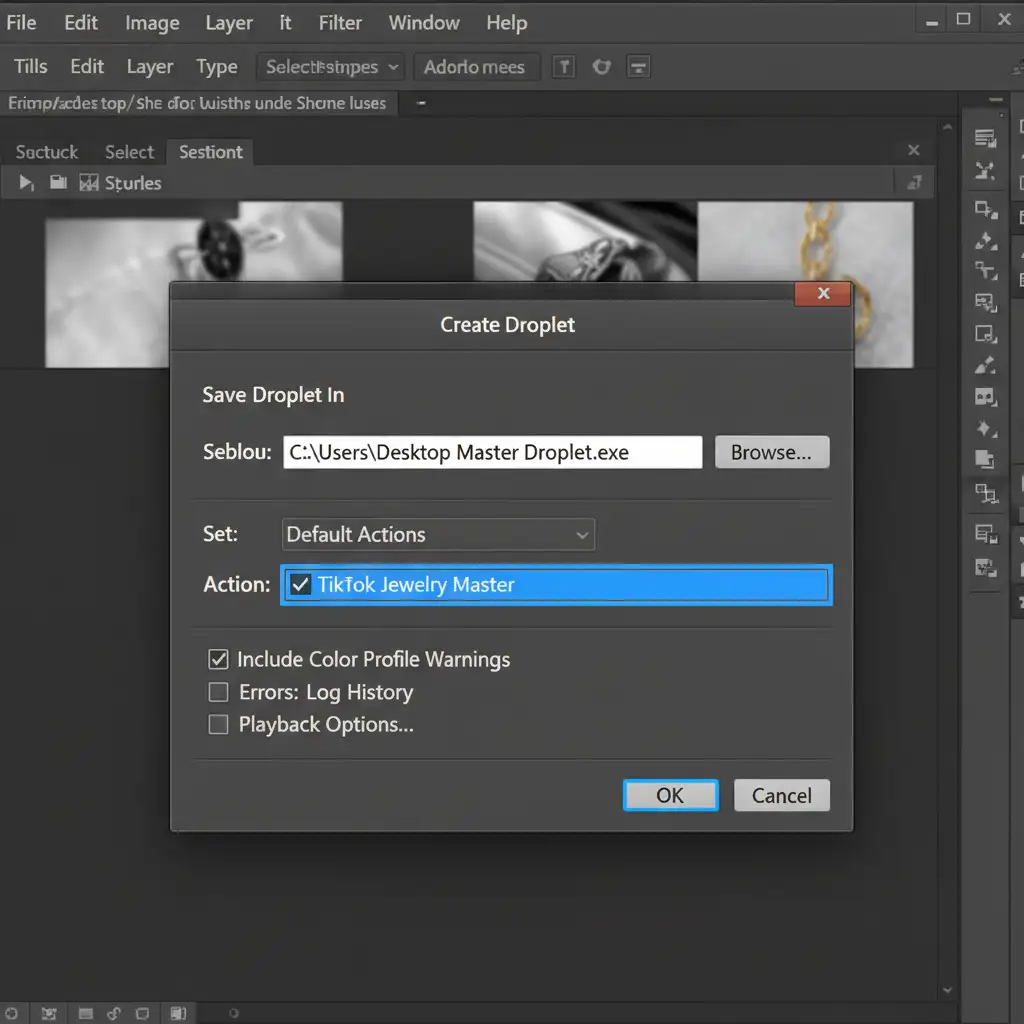The image size is (1024, 1024).
Task: Open the Filter menu
Action: pos(340,23)
